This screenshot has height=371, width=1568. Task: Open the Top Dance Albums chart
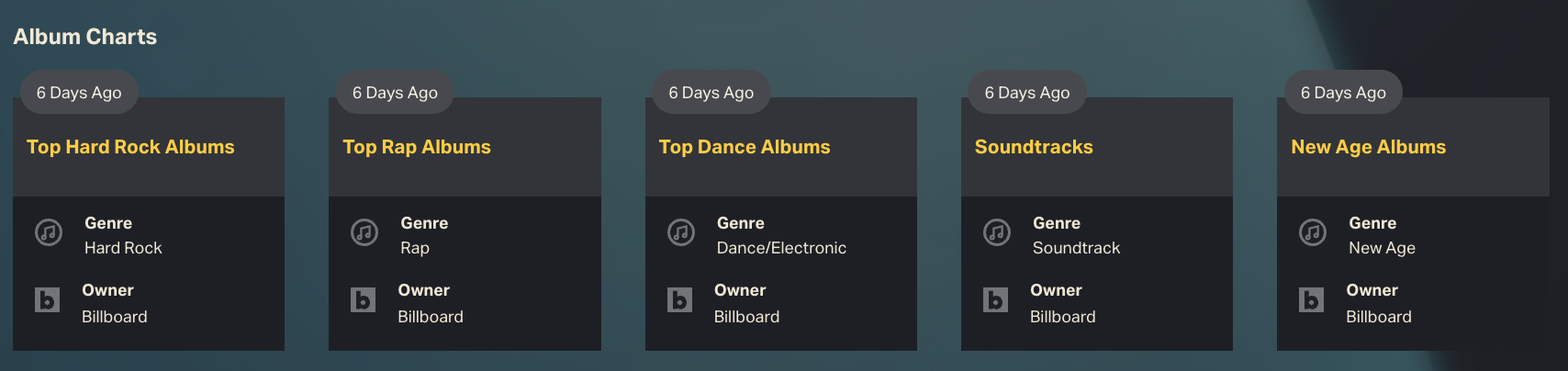click(x=745, y=147)
